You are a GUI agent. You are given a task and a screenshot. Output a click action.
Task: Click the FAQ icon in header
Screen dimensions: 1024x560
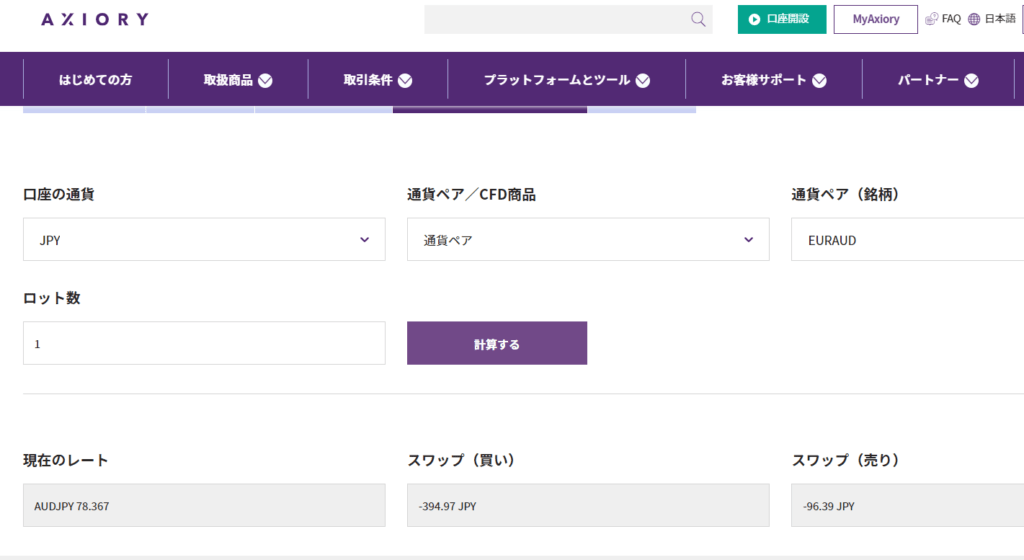click(x=932, y=19)
